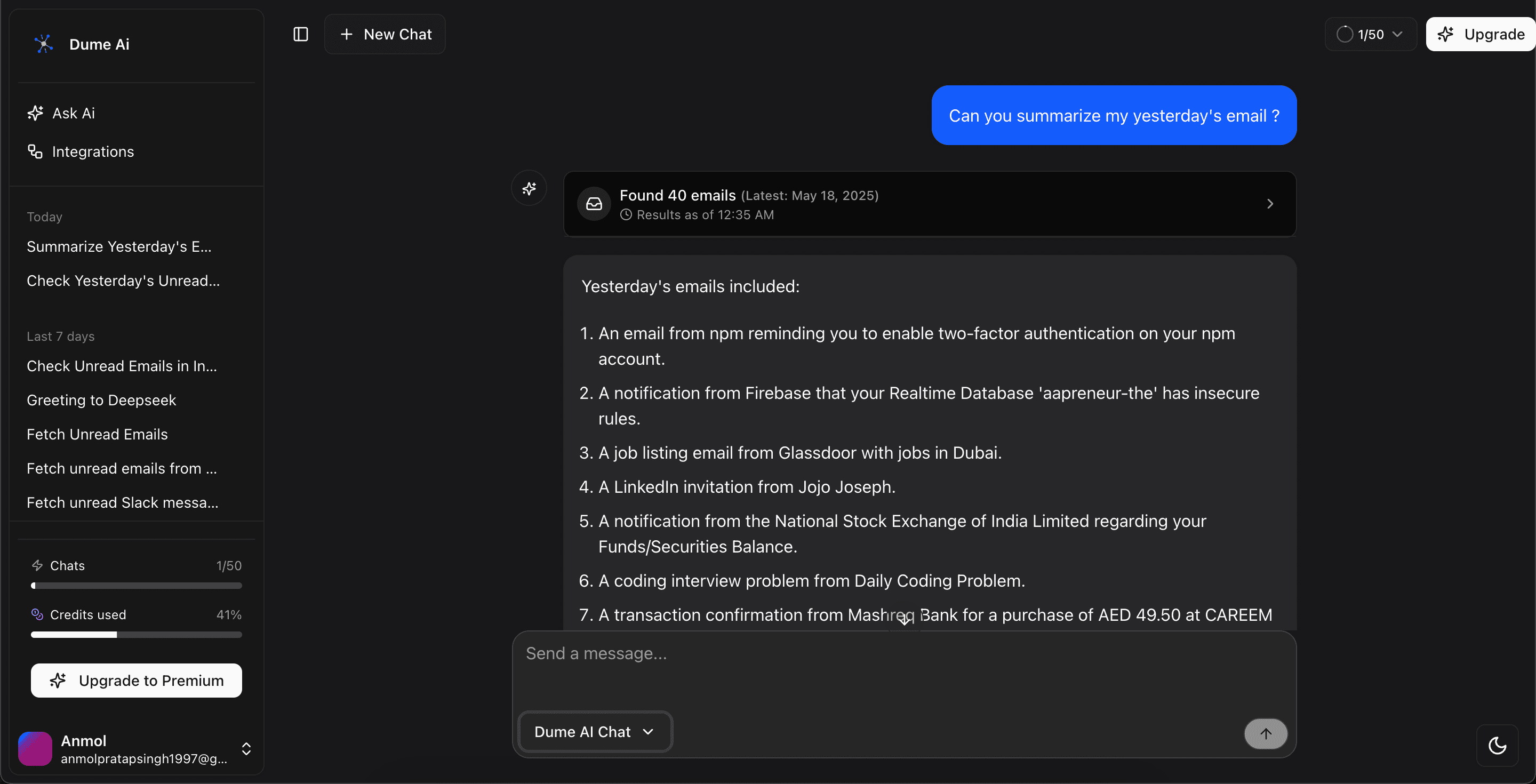Click the Credits used coins icon
Screen dimensions: 1536x784
pos(37,614)
